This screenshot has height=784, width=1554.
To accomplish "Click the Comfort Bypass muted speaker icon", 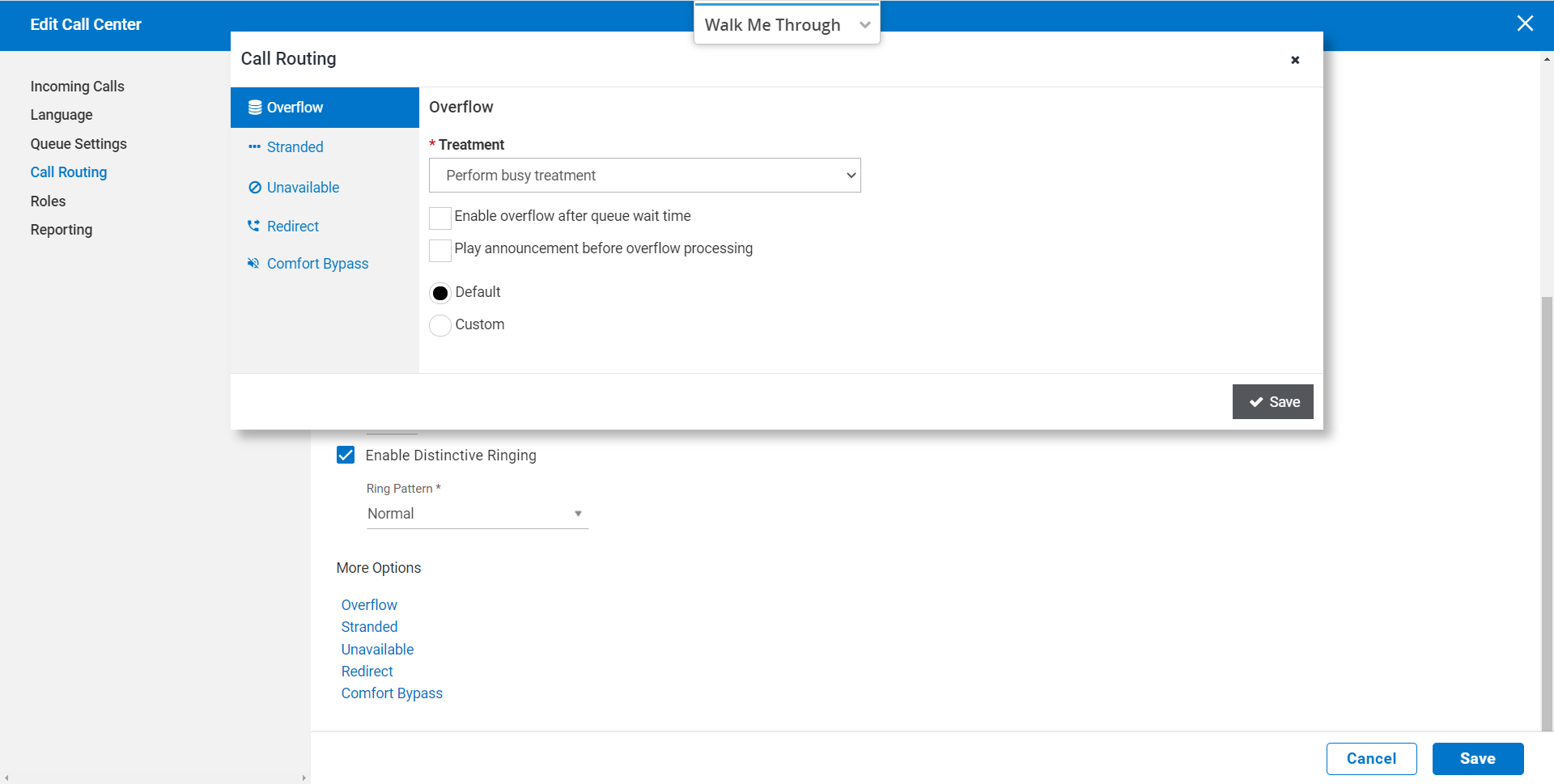I will [x=254, y=264].
